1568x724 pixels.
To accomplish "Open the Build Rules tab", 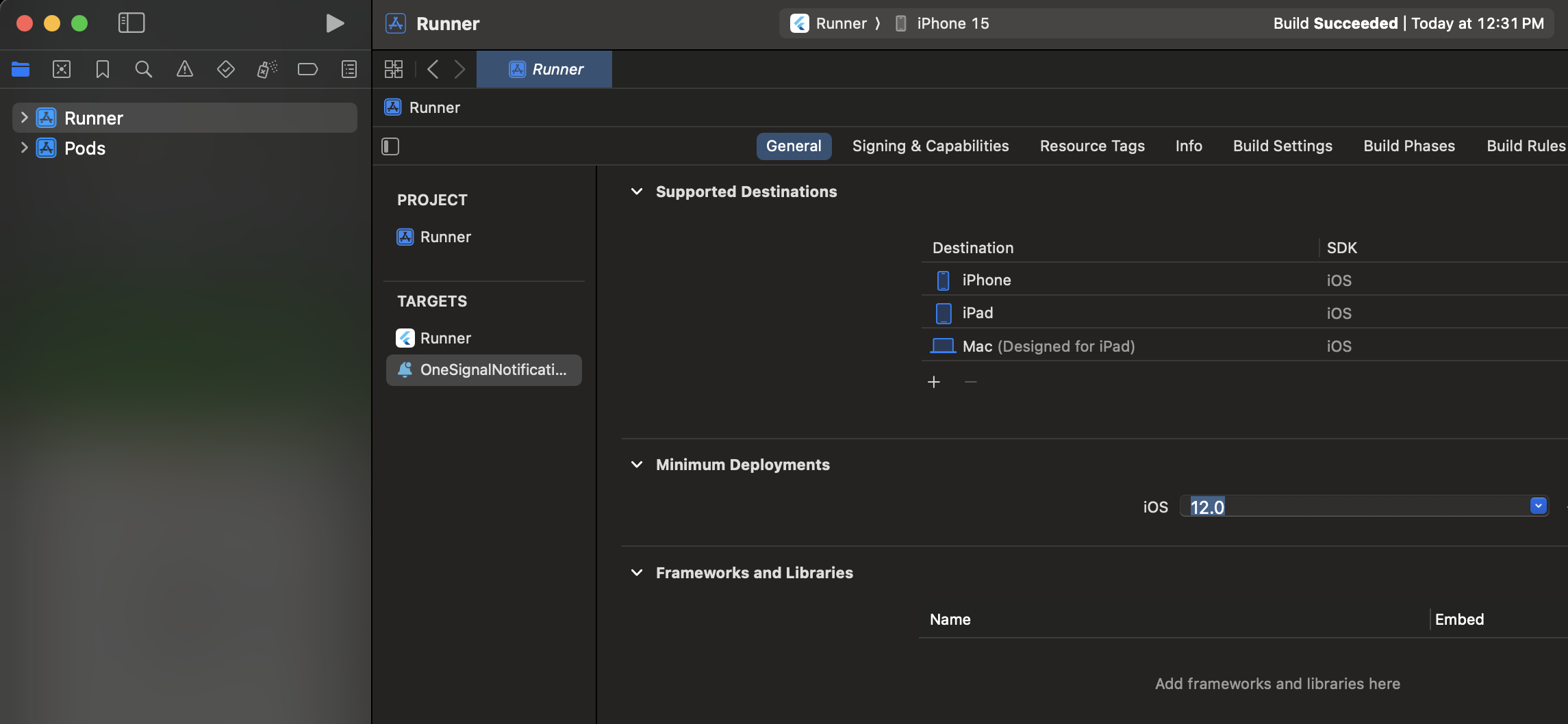I will pyautogui.click(x=1526, y=146).
